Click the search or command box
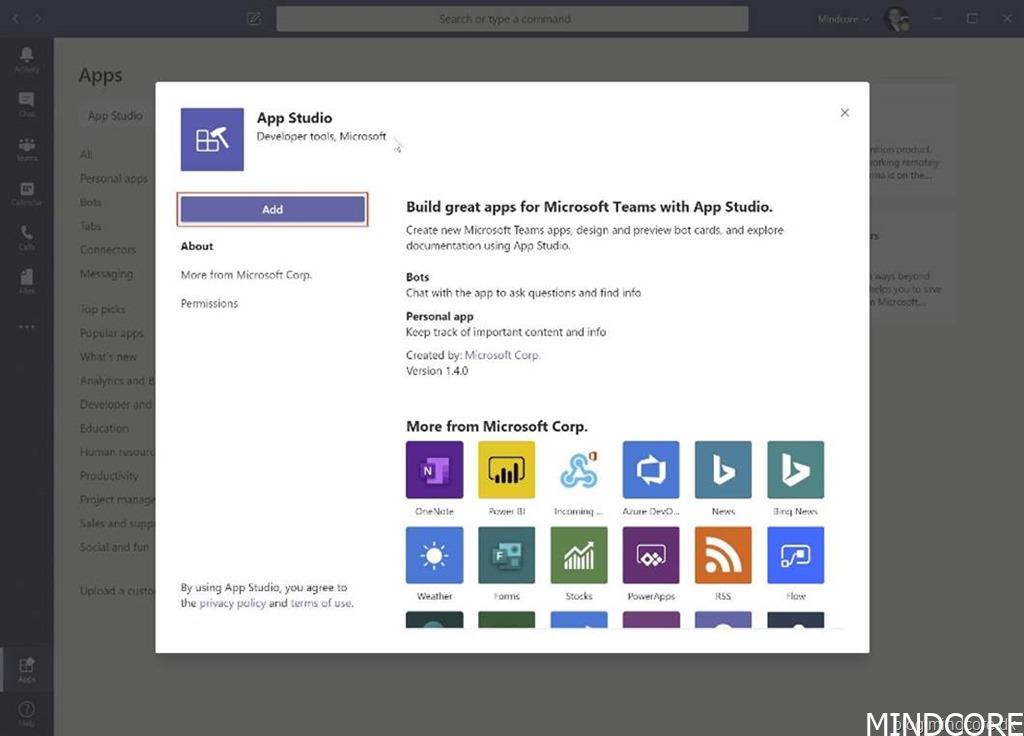Image resolution: width=1024 pixels, height=736 pixels. (512, 19)
